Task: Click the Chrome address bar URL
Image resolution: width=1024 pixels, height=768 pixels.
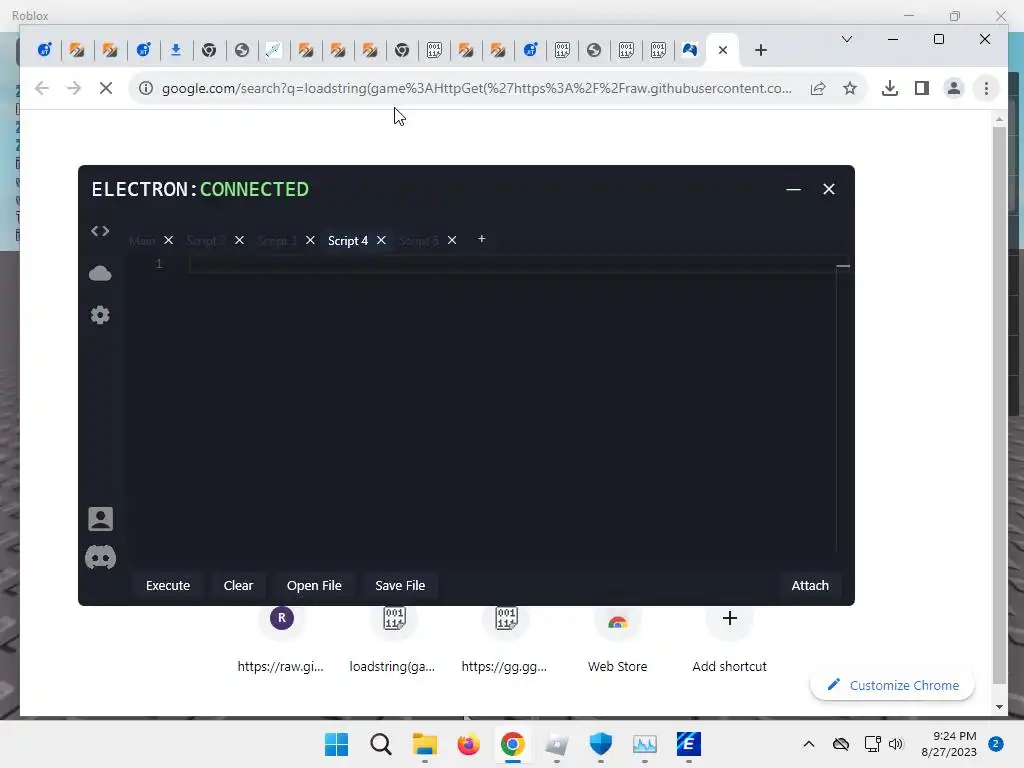Action: click(x=477, y=88)
